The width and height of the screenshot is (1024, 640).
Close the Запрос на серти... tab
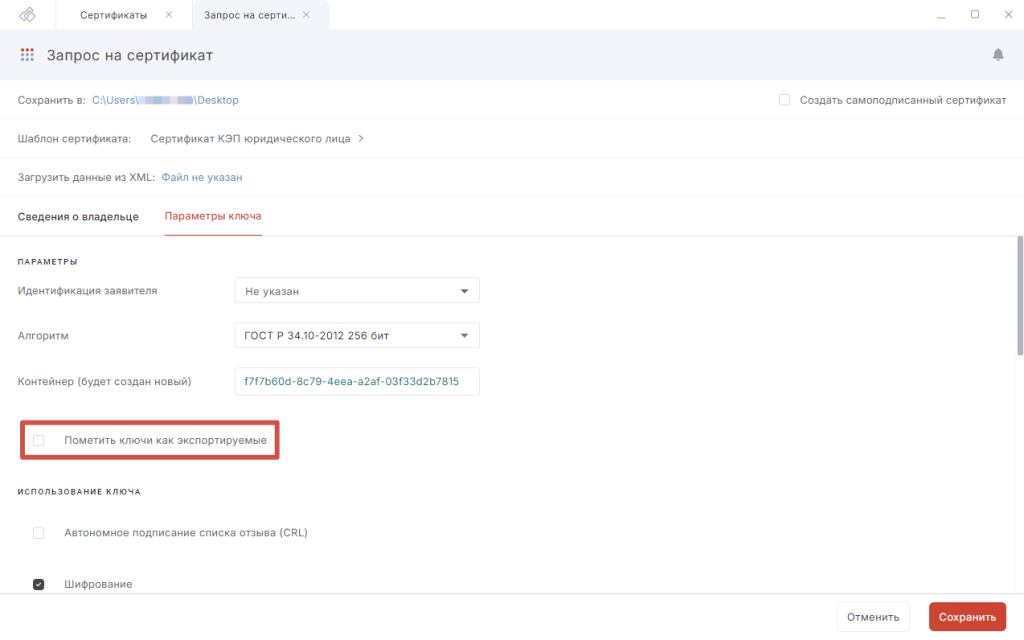[306, 14]
